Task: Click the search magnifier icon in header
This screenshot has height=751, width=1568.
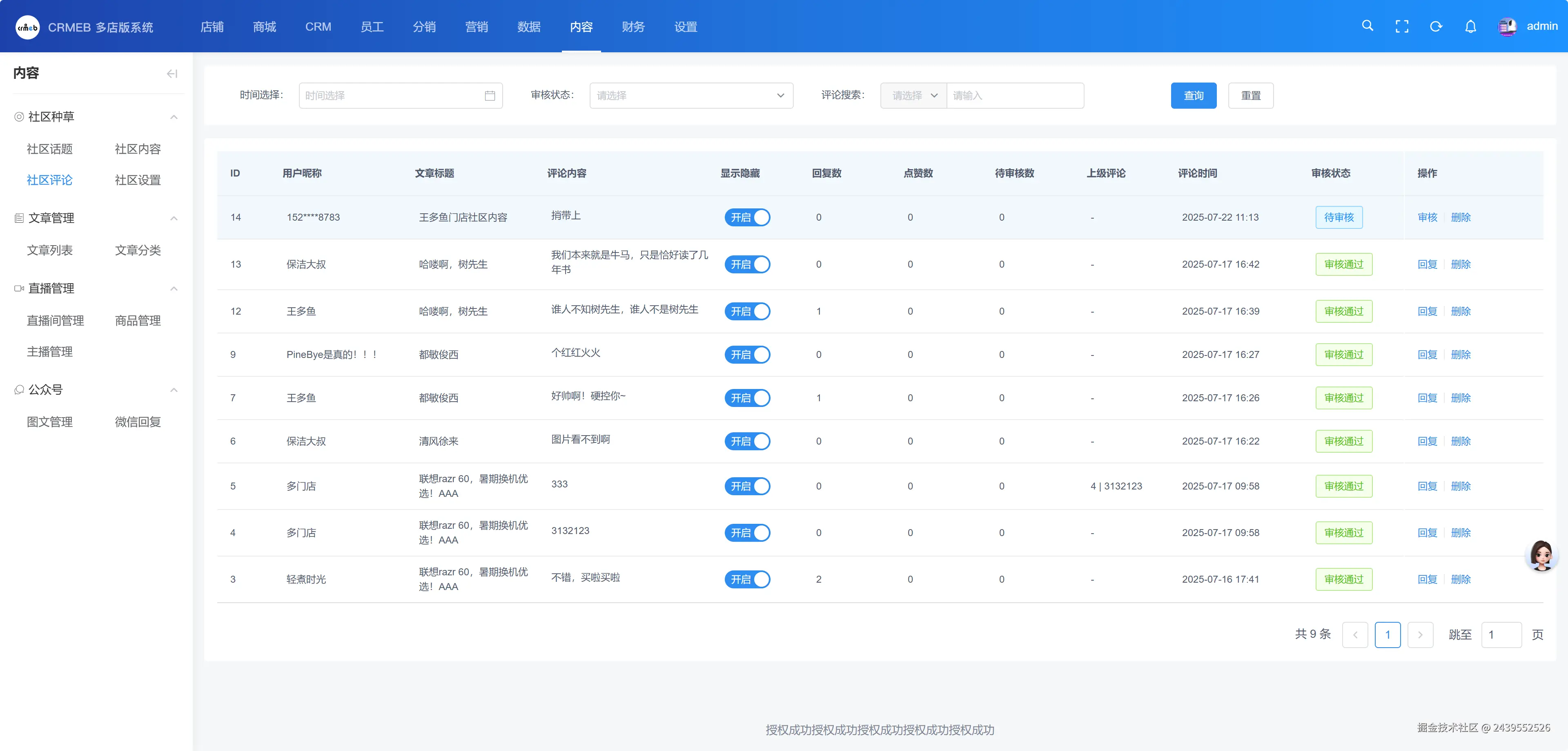Action: 1367,26
